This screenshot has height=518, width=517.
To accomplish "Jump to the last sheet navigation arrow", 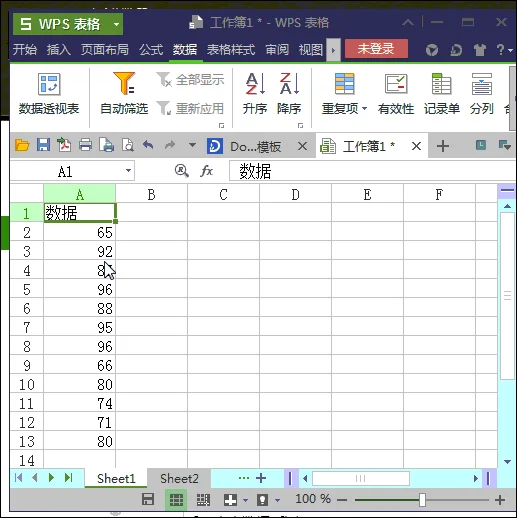I will pyautogui.click(x=69, y=478).
